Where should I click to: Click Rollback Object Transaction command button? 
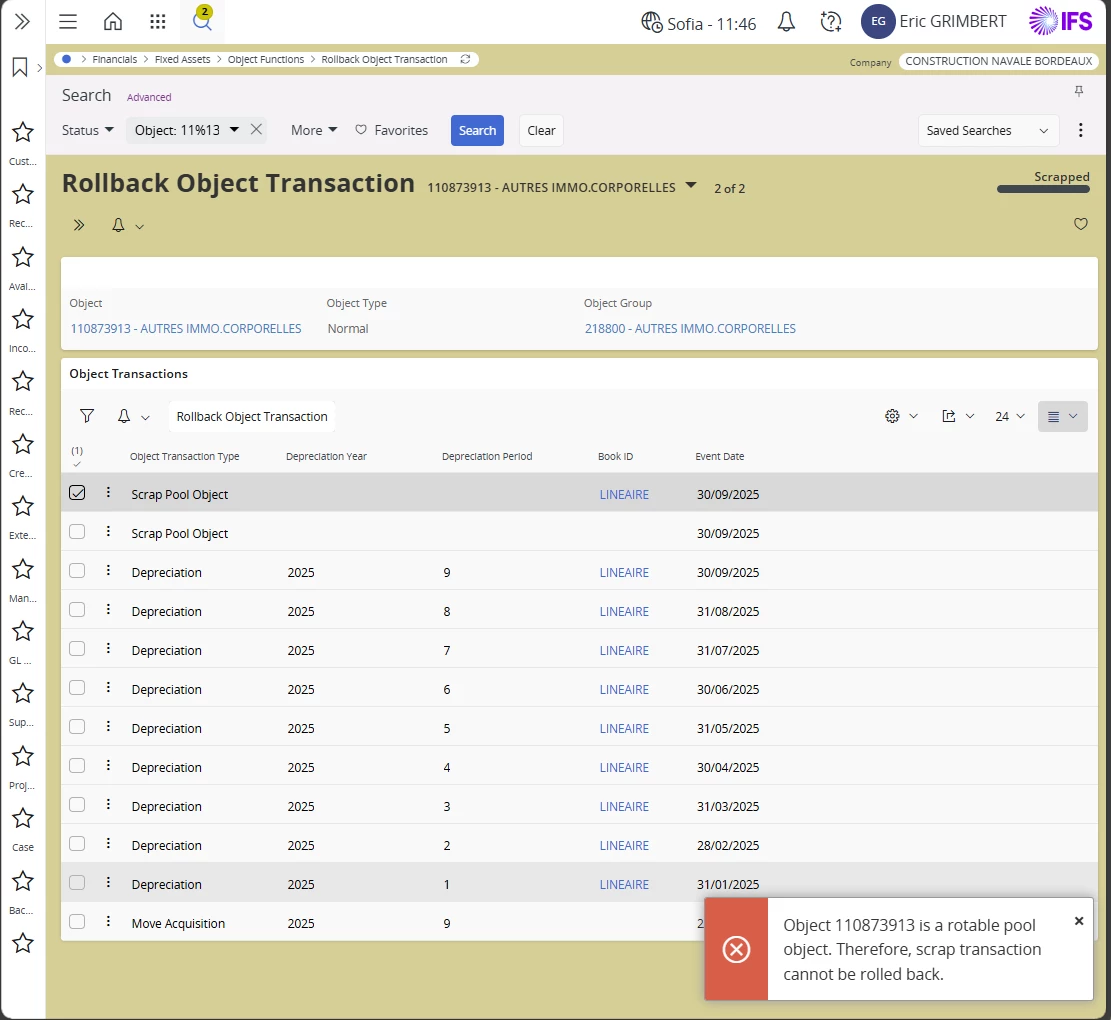(x=252, y=416)
